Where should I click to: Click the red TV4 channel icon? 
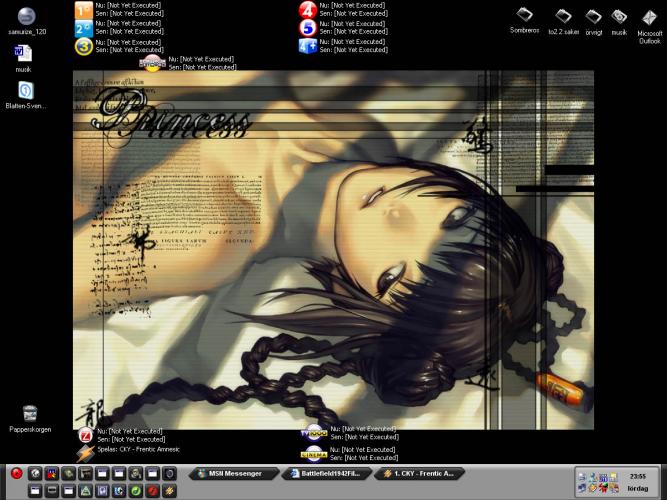click(x=308, y=9)
